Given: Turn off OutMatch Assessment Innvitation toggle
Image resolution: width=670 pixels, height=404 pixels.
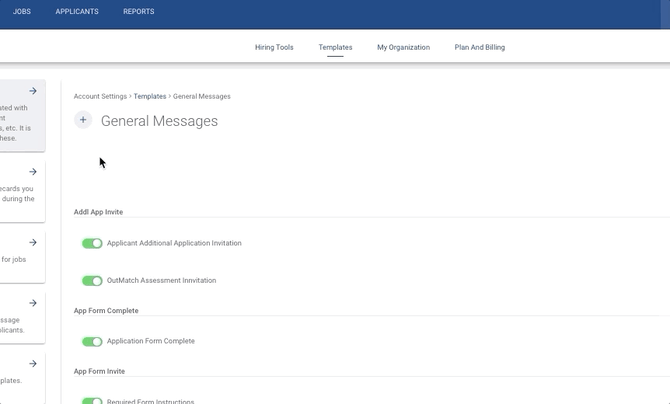Looking at the screenshot, I should [x=92, y=281].
